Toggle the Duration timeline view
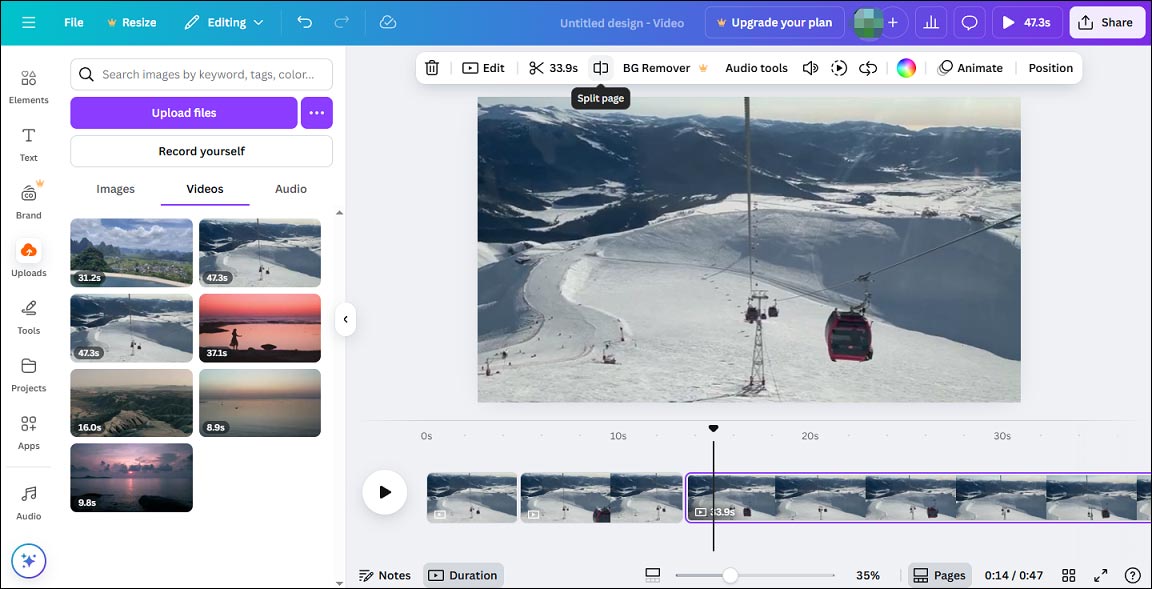The image size is (1152, 589). pyautogui.click(x=463, y=575)
